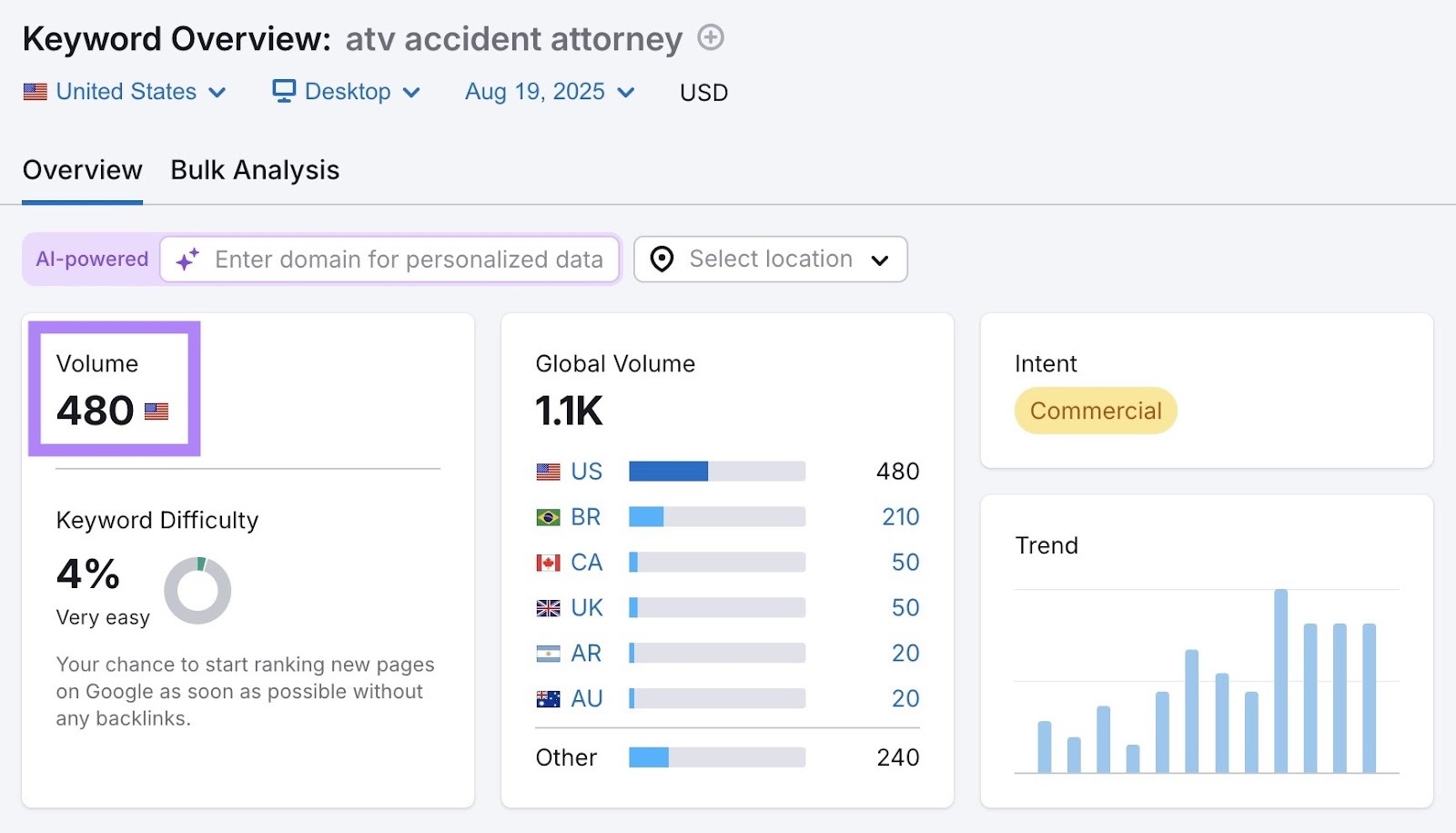Open the Aug 19, 2025 date dropdown
Screen dimensions: 1456x833
point(625,92)
